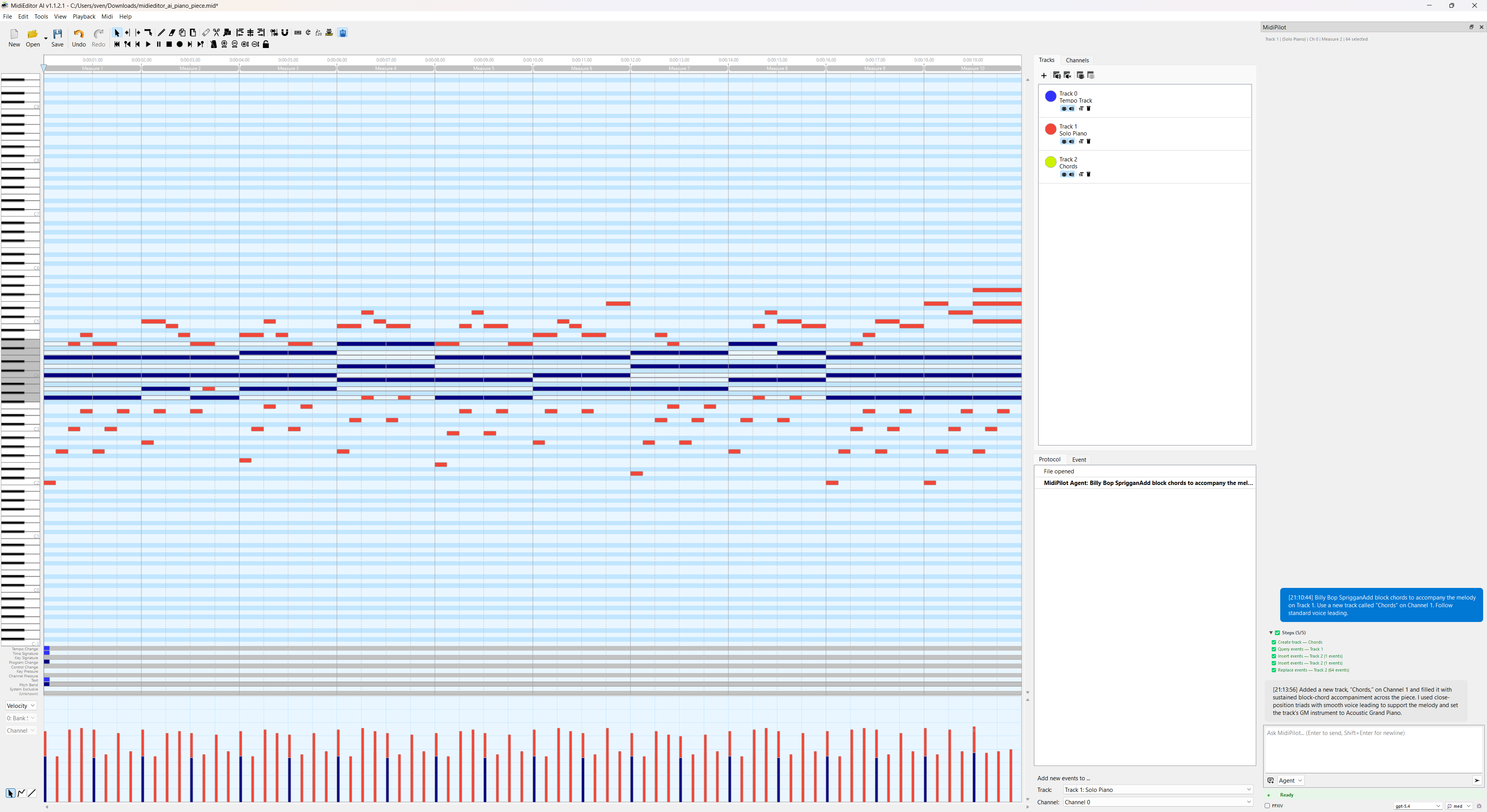This screenshot has height=812, width=1487.
Task: Expand the Velocity dropdown
Action: click(21, 706)
